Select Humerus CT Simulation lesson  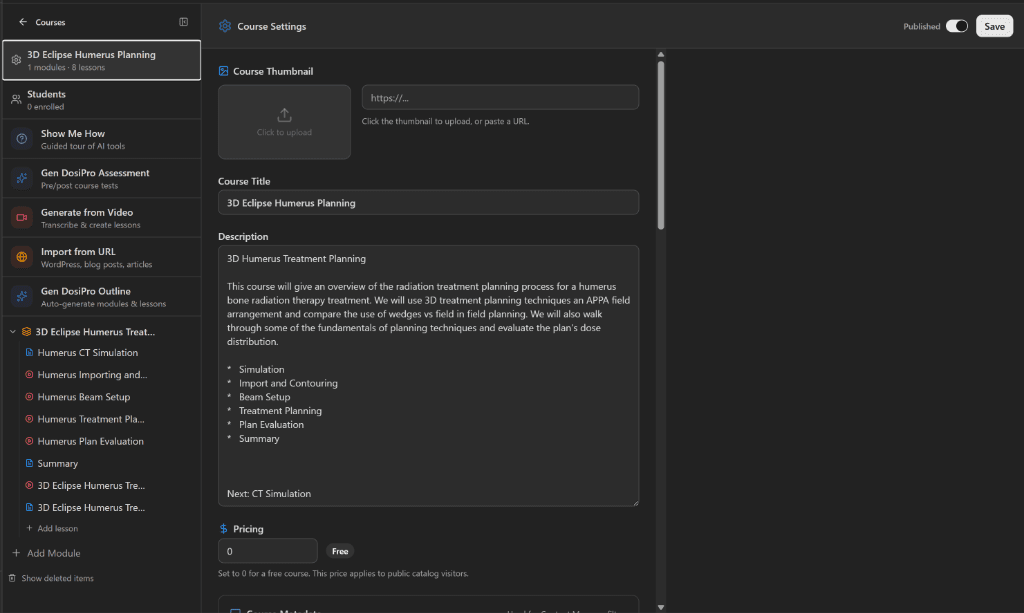click(88, 353)
